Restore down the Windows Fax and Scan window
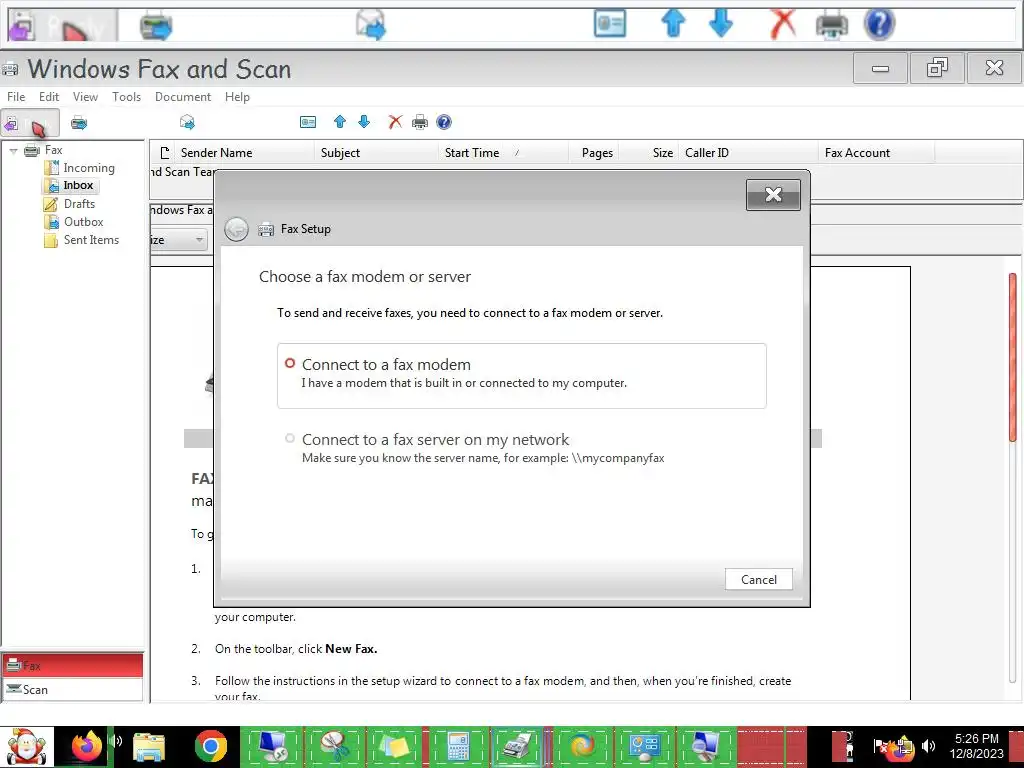1024x768 pixels. [x=936, y=67]
